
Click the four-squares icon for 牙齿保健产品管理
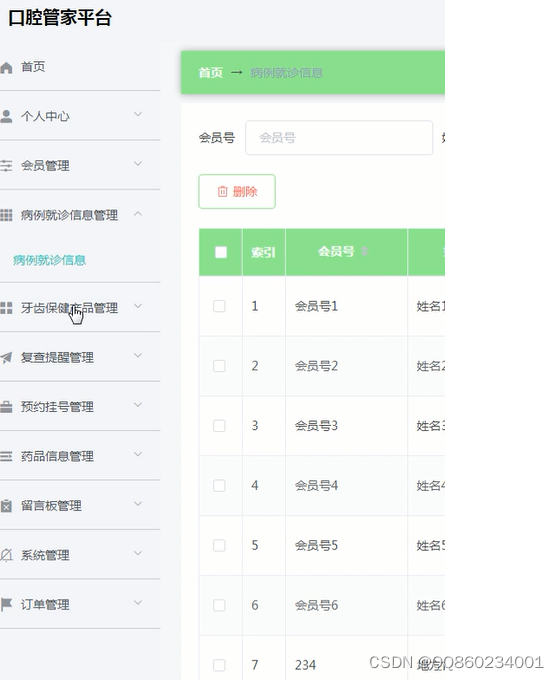tap(6, 308)
